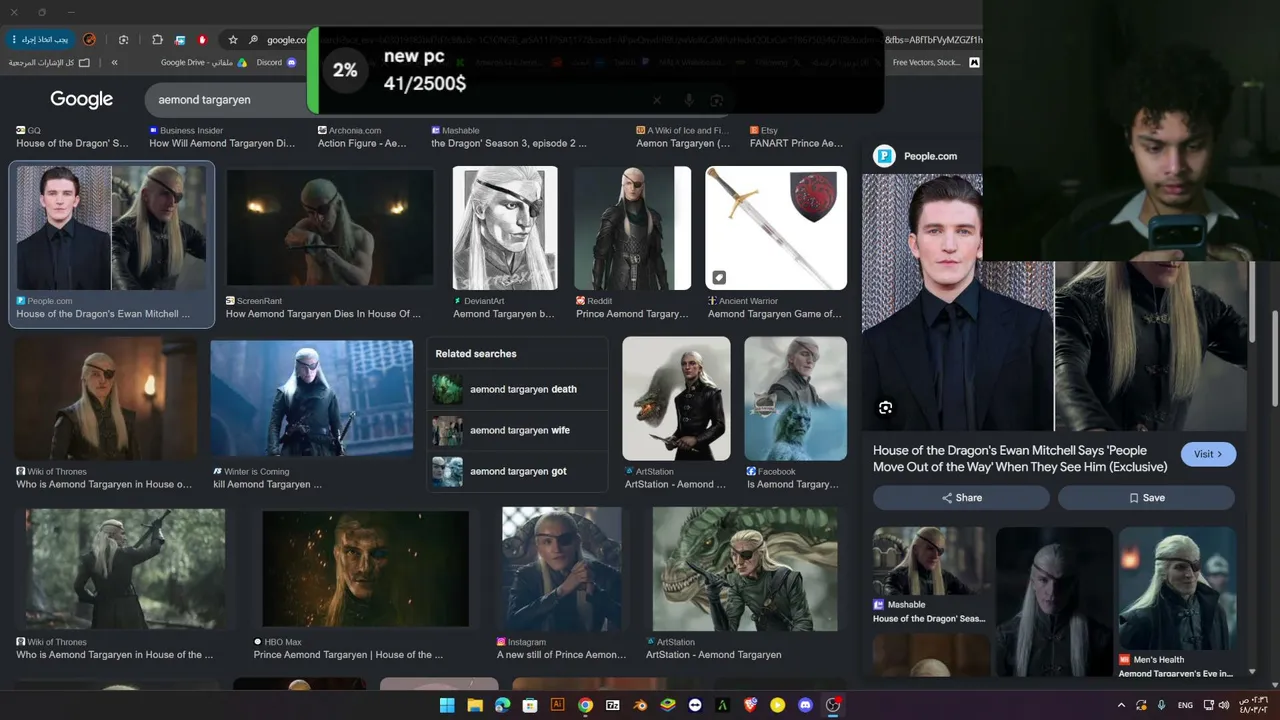Click the red stop-hand ad blocker extension icon
1280x720 pixels.
[x=202, y=40]
